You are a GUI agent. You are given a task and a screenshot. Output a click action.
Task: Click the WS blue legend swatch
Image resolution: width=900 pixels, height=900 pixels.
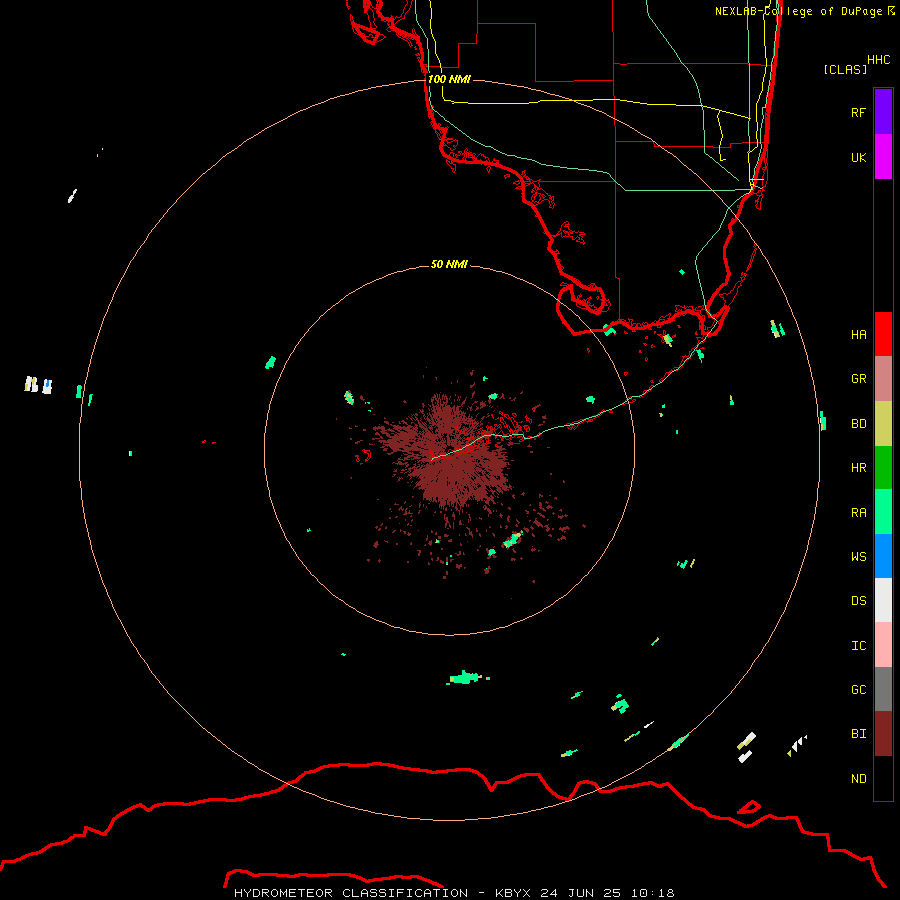[x=883, y=556]
